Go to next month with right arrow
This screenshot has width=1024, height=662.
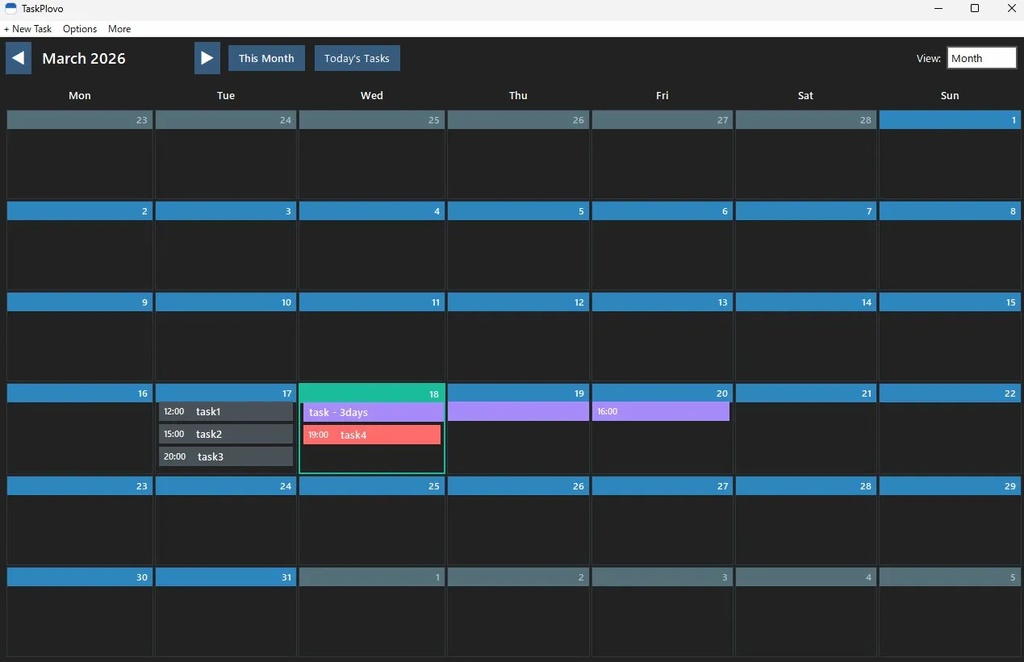tap(206, 58)
